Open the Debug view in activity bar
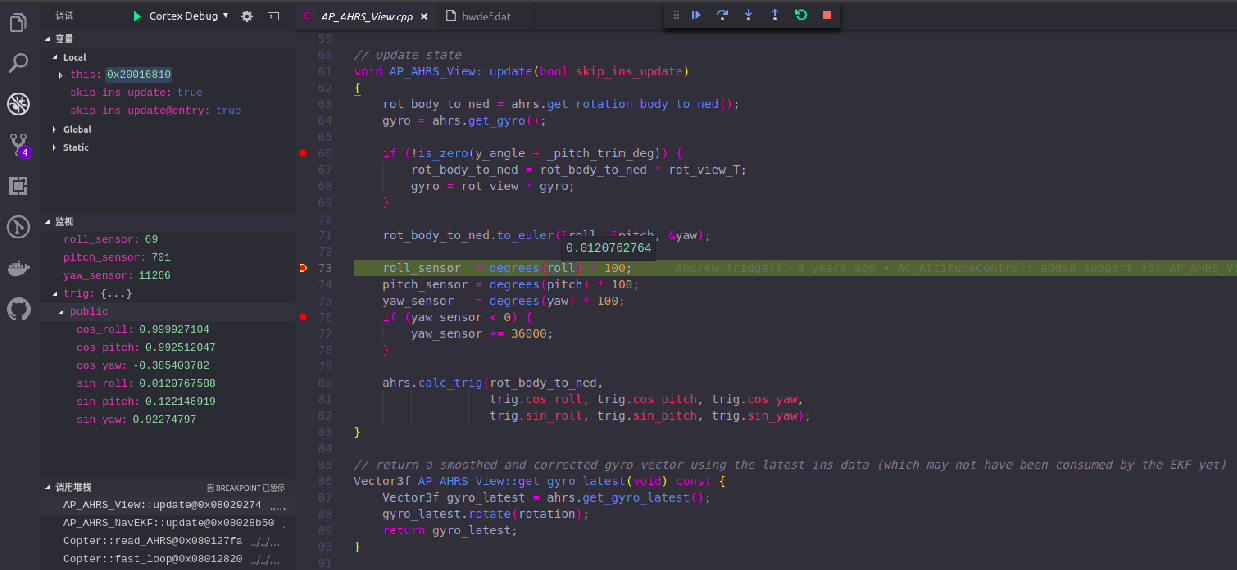Viewport: 1237px width, 570px height. [x=18, y=104]
